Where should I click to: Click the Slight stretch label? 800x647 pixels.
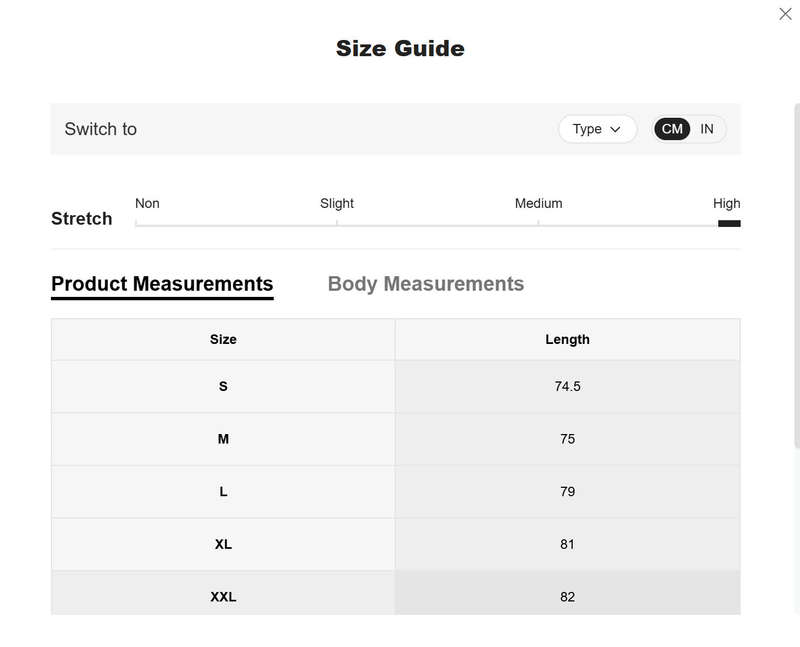(x=337, y=204)
